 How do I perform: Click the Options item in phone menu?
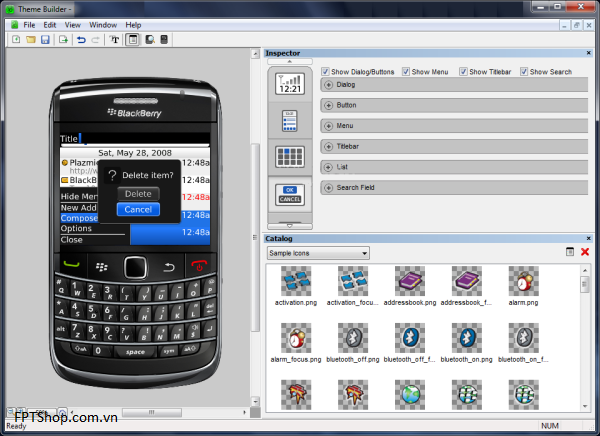click(76, 229)
